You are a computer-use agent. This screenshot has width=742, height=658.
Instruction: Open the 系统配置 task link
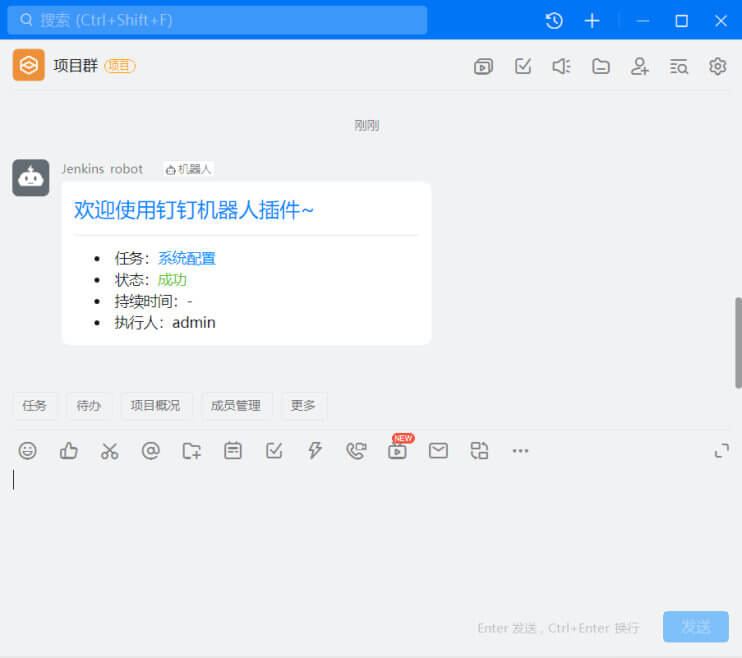(187, 258)
